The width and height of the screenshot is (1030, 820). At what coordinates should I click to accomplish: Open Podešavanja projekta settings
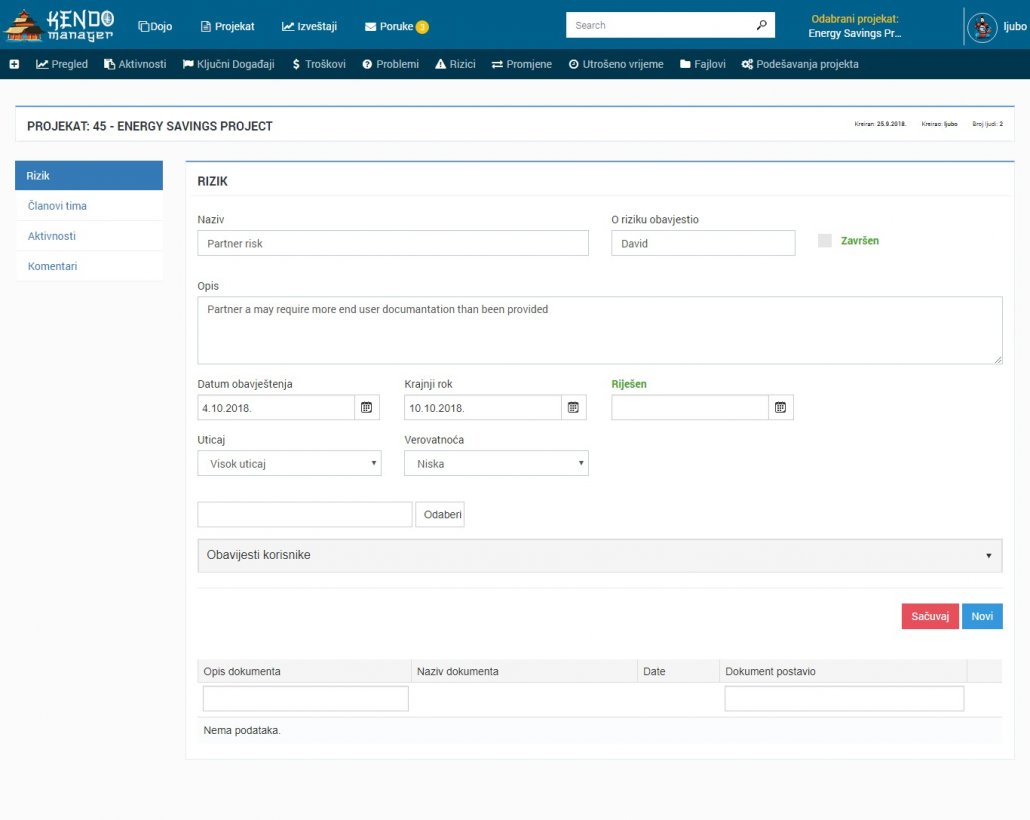[x=800, y=64]
